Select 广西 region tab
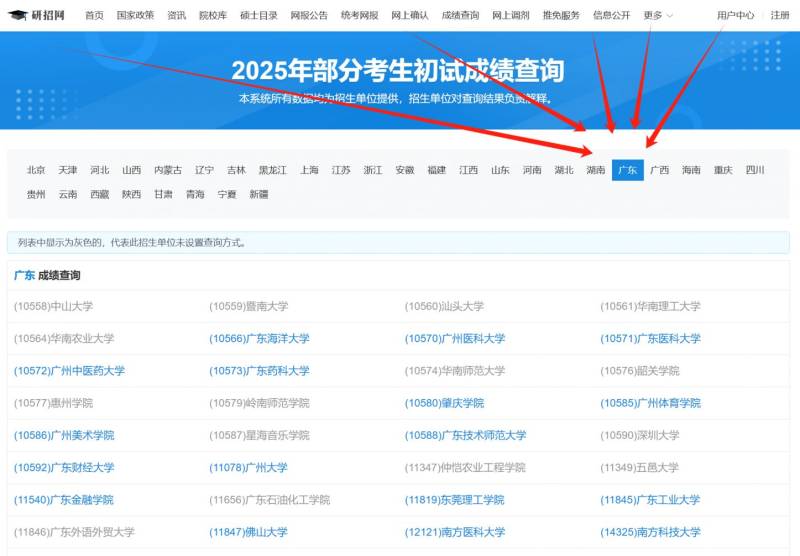 point(660,170)
